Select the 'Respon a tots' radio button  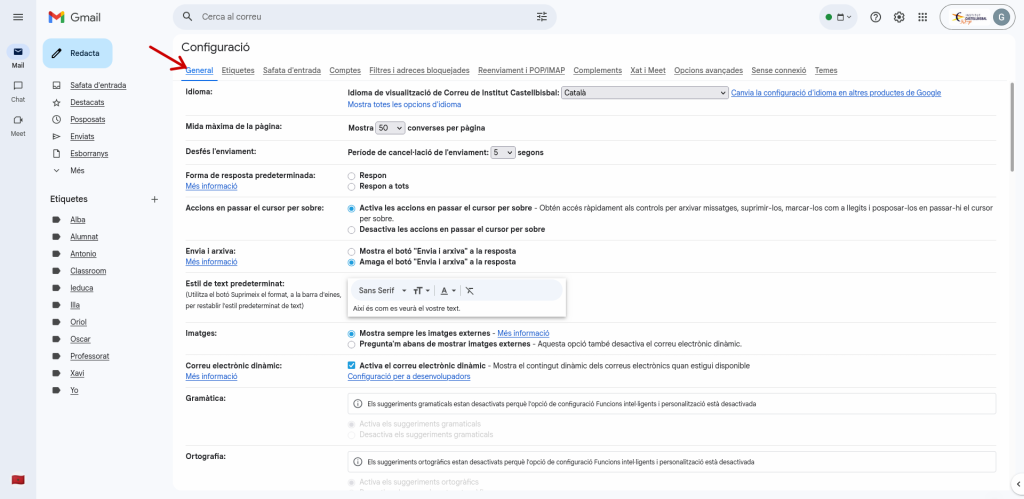(x=351, y=186)
